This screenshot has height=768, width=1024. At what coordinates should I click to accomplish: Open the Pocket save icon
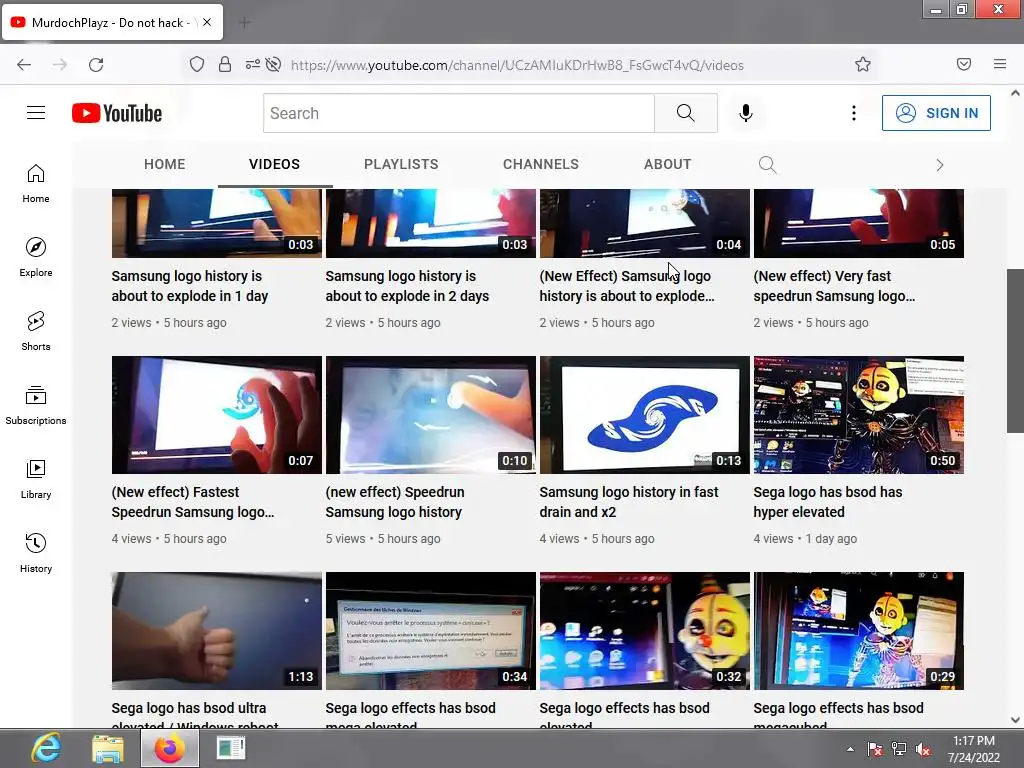point(964,64)
